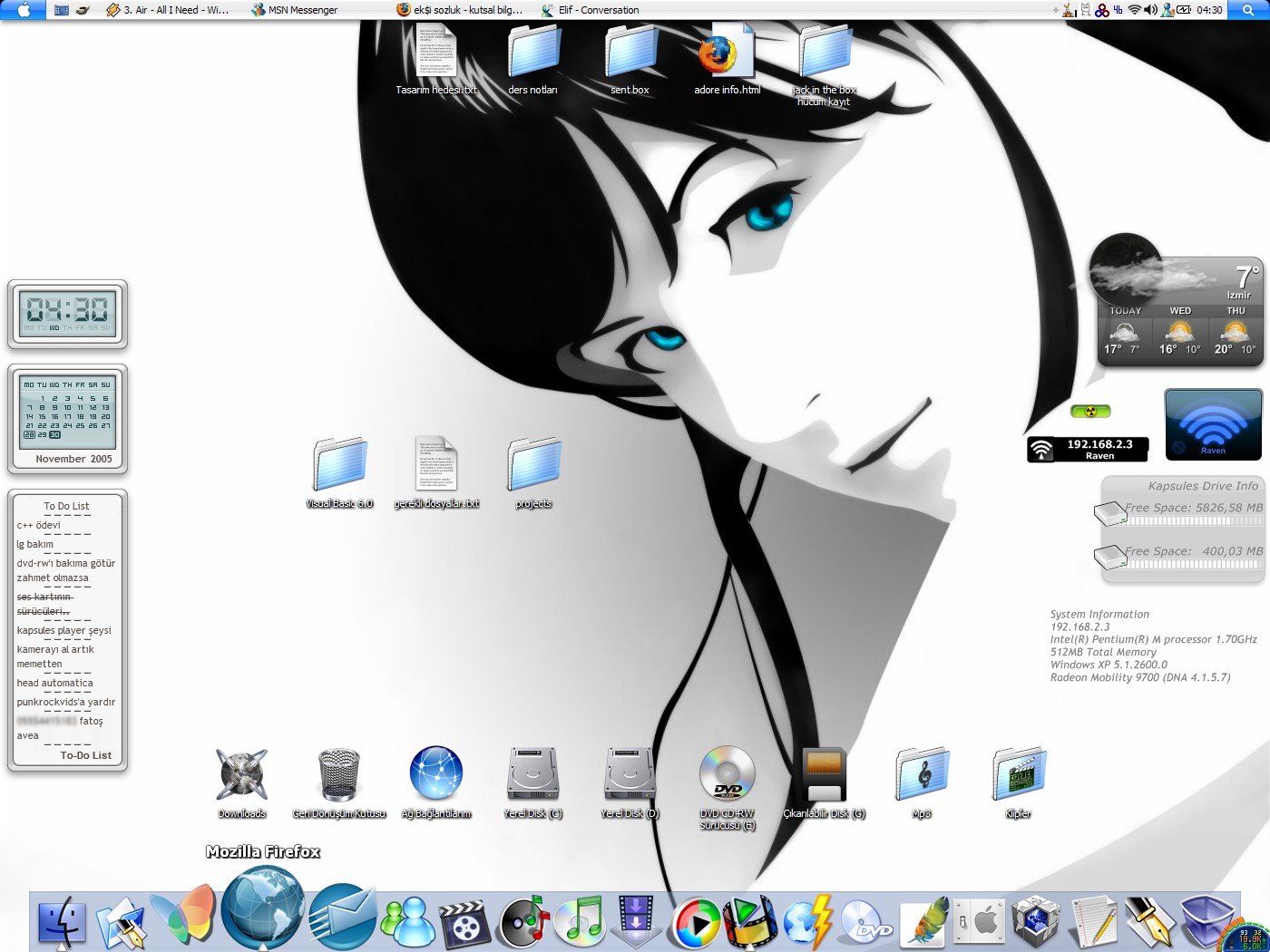This screenshot has height=952, width=1270.
Task: Switch to MSN Messenger taskbar item
Action: pyautogui.click(x=295, y=10)
